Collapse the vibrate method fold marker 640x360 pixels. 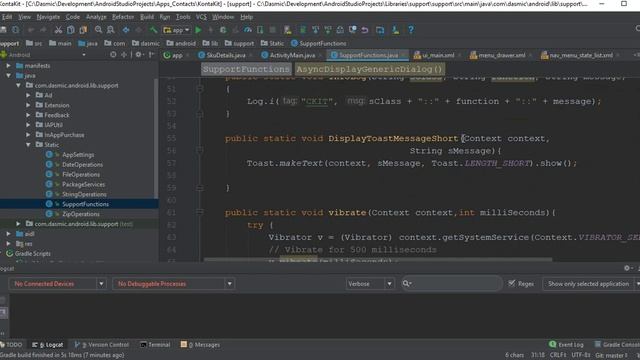(x=200, y=212)
